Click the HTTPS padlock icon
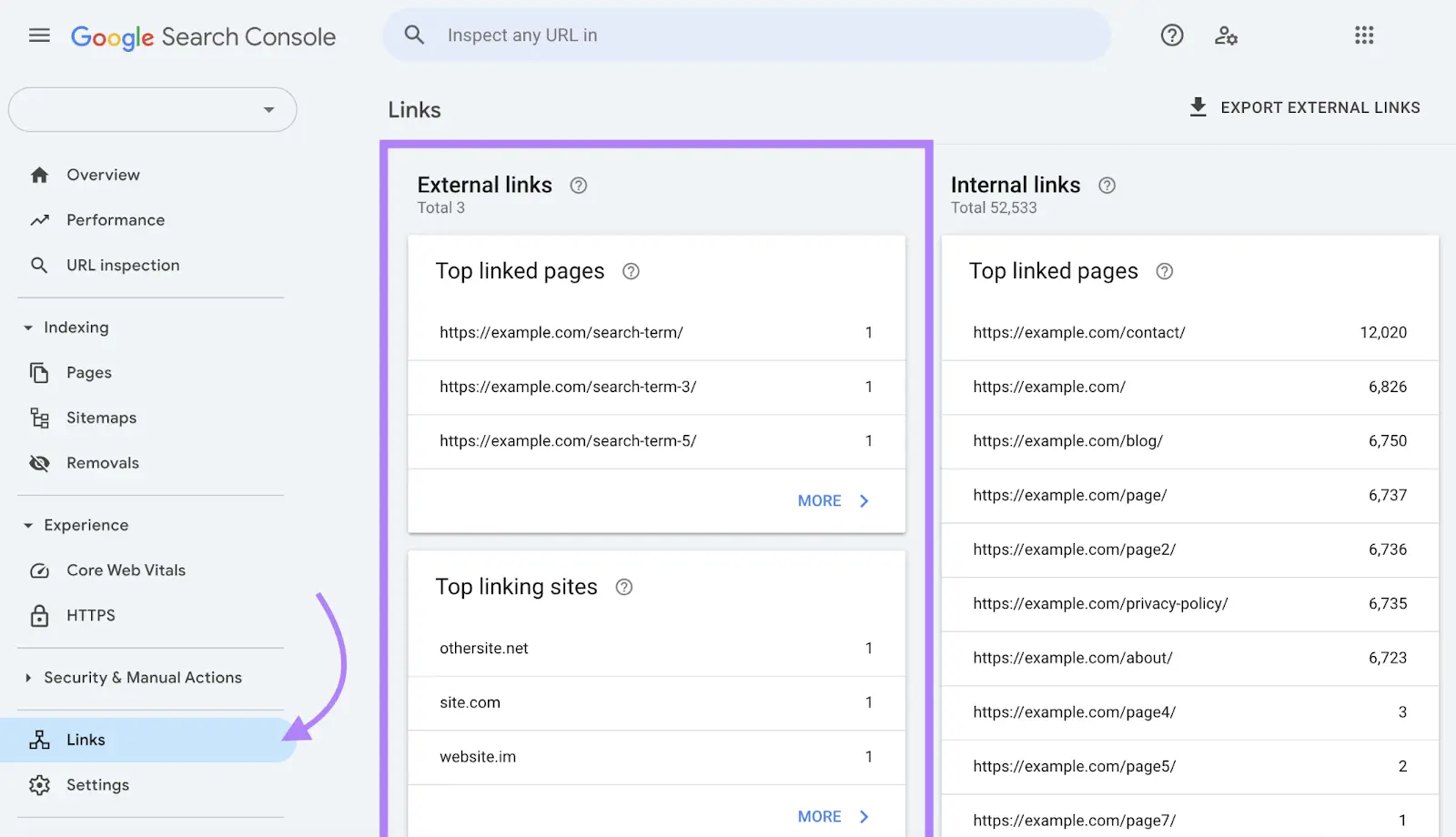Screen dimensions: 1456x837 (39, 615)
